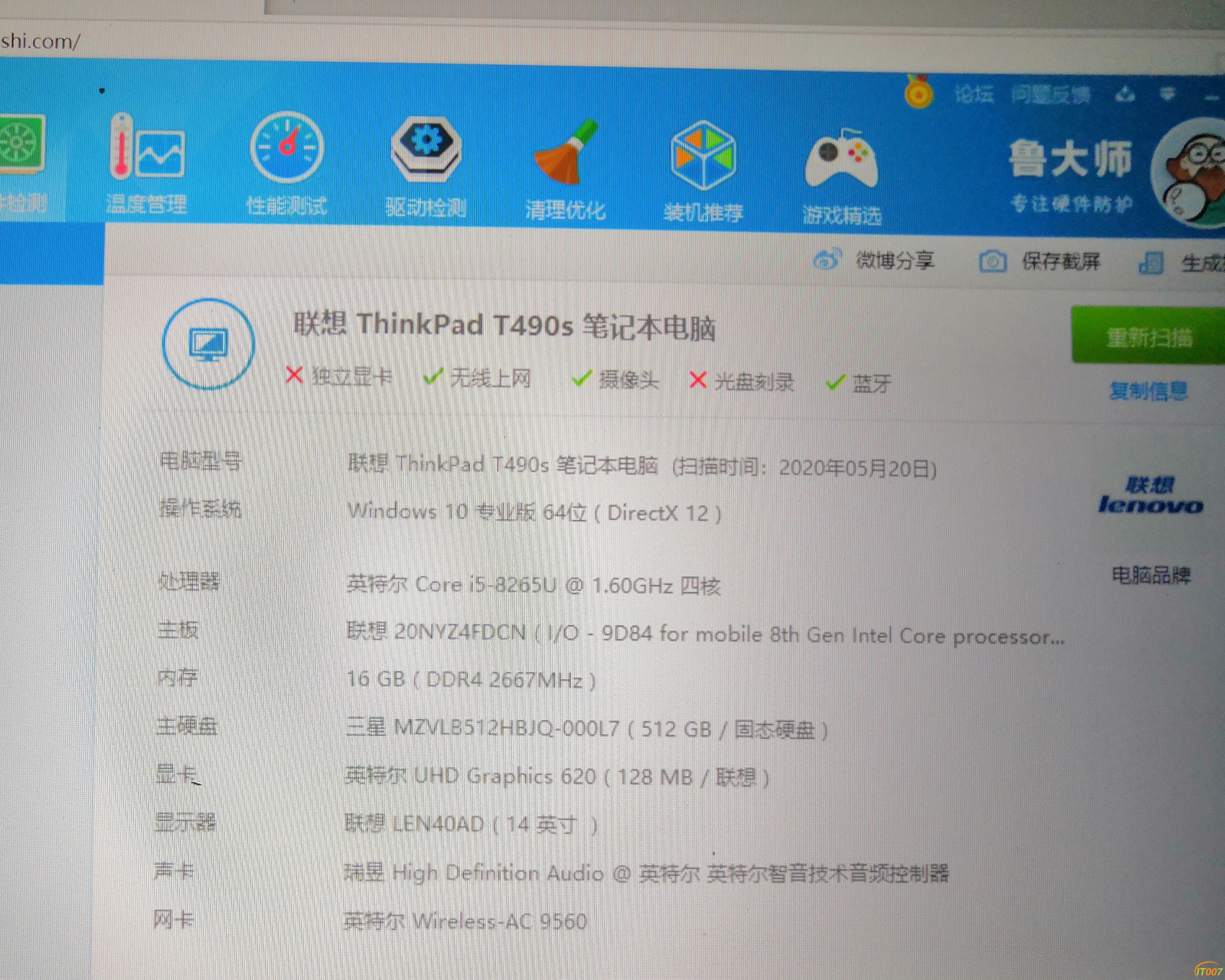Click the 光盘刻录 red cross indicator
This screenshot has height=980, width=1225.
coord(741,382)
